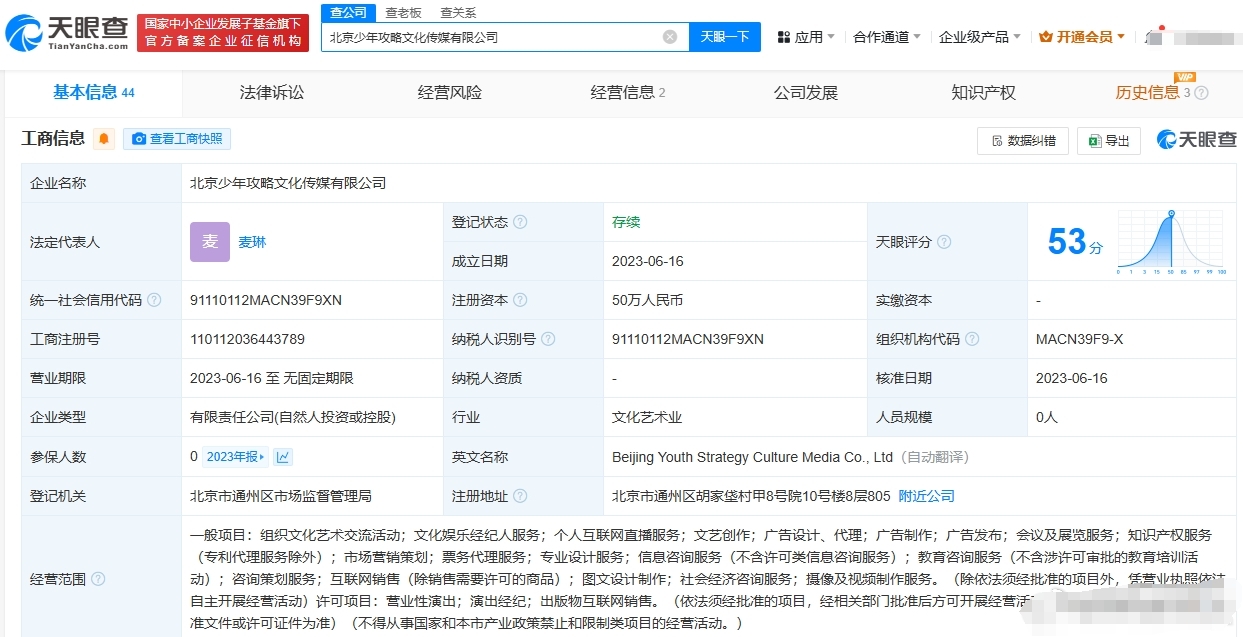Click the industry value 文化艺术业
1243x637 pixels.
647,418
